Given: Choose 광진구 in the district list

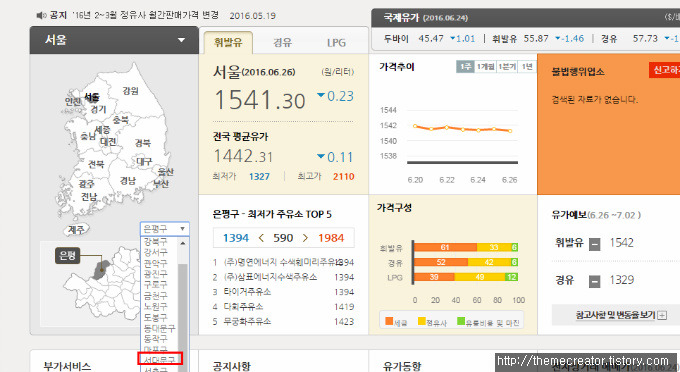Looking at the screenshot, I should pos(155,274).
